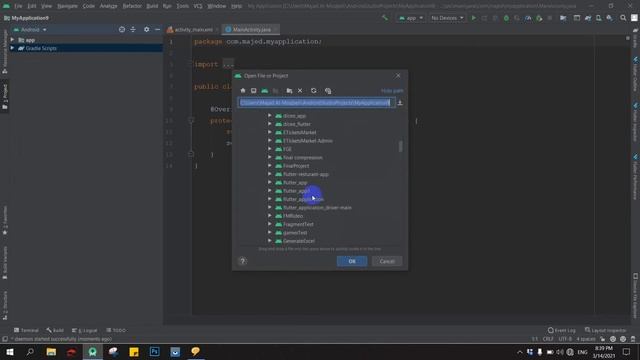
Task: Open the Build tool window
Action: click(55, 330)
